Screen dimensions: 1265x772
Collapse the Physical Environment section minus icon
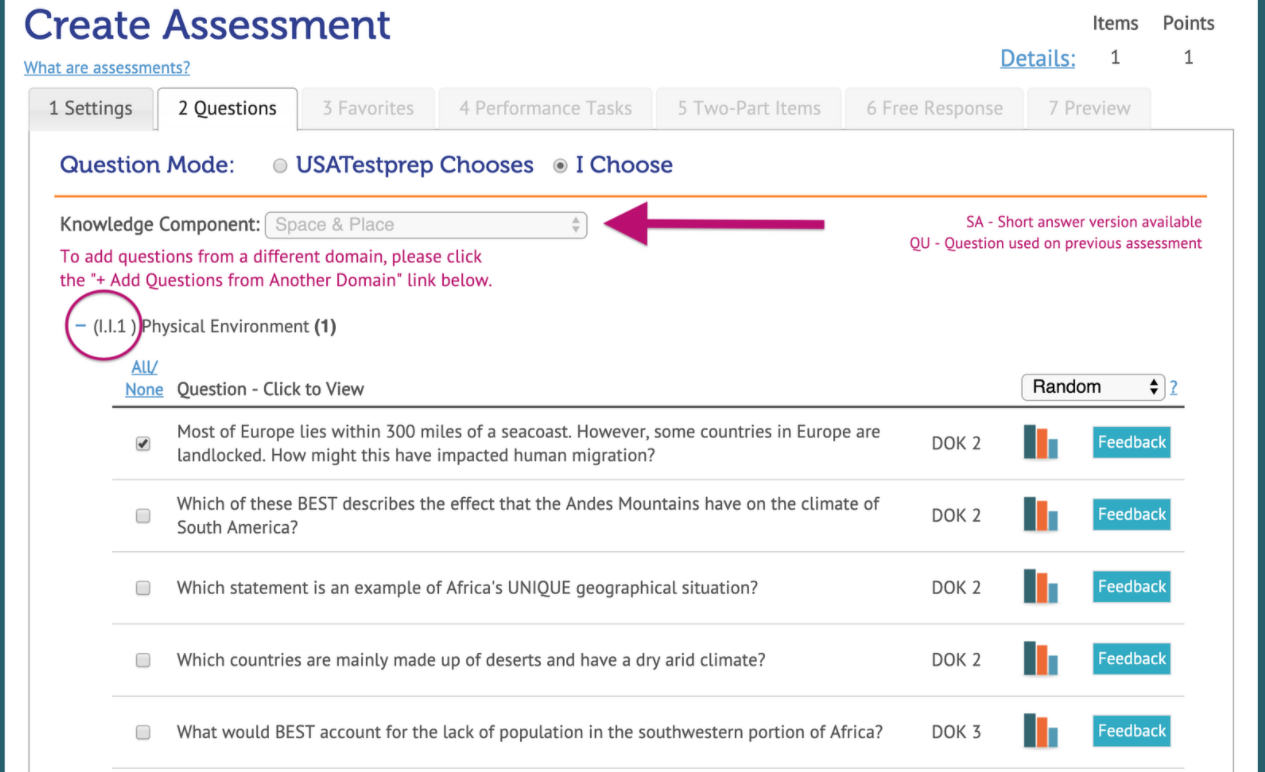(x=80, y=326)
